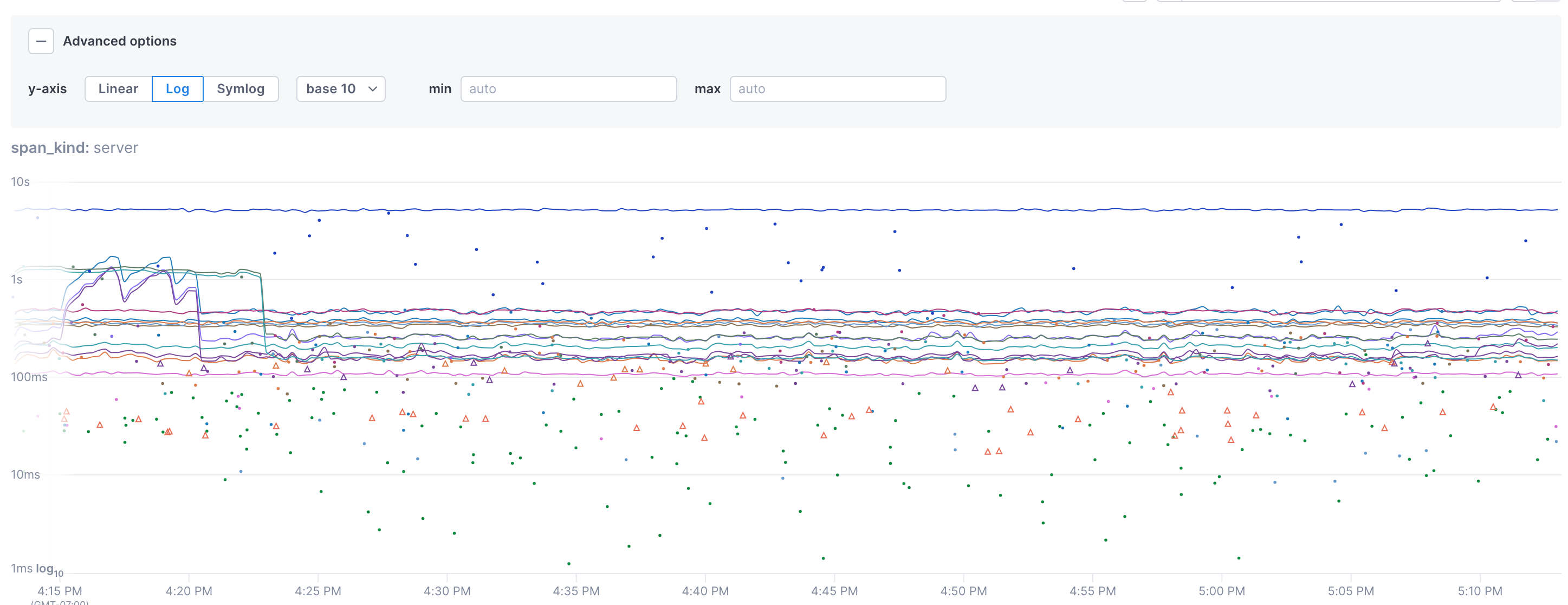Click the 100ms y-axis label
Screen dimensions: 1568x605
29,377
